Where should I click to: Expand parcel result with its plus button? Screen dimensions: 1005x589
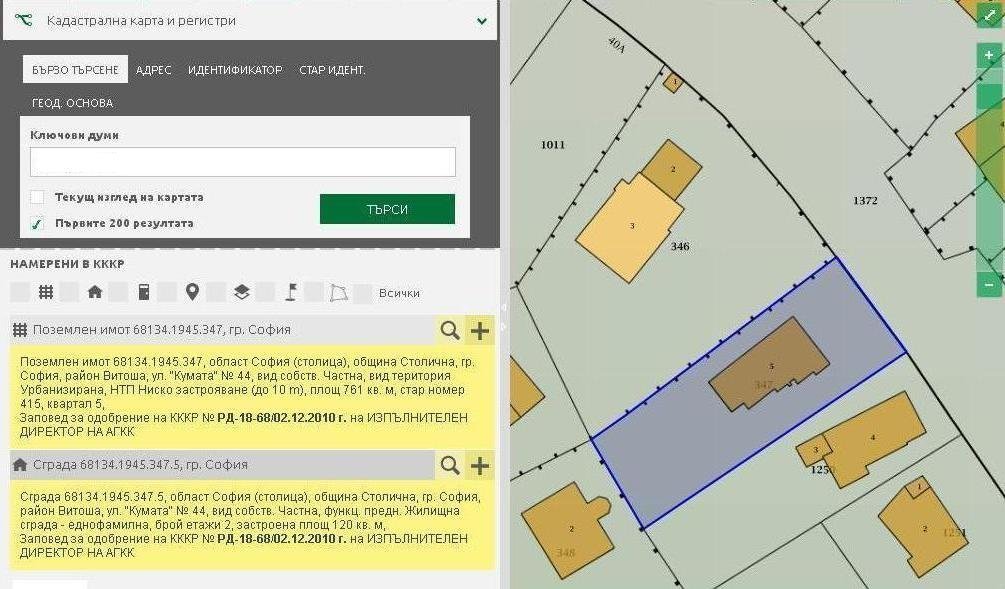click(480, 330)
